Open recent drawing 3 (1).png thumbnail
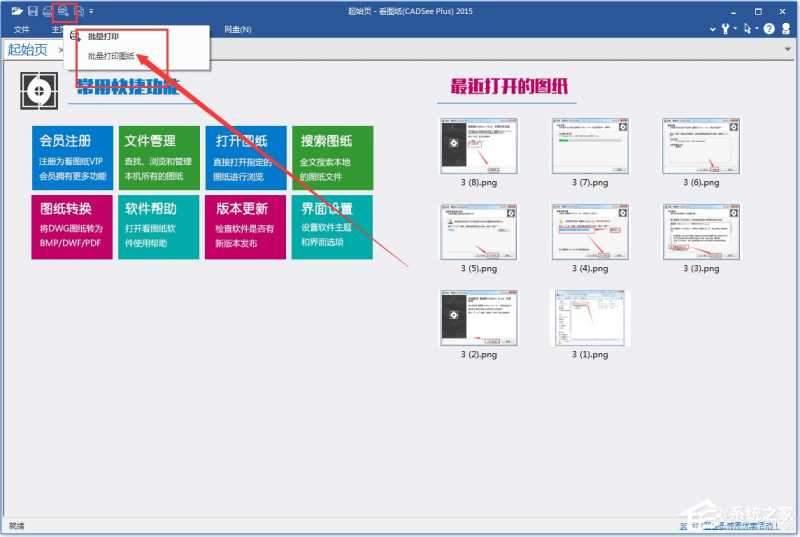The height and width of the screenshot is (537, 800). pos(589,318)
